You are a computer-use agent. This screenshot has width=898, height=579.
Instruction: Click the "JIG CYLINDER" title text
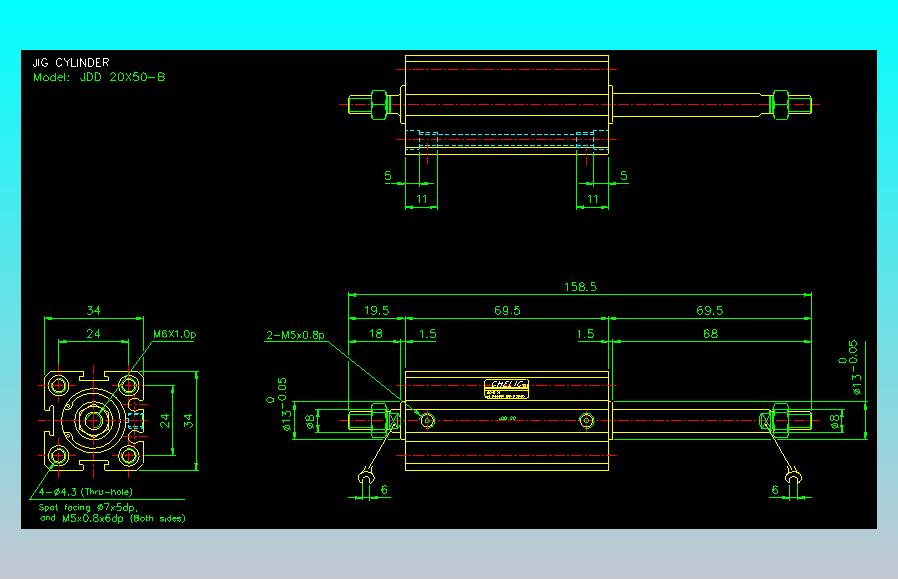coord(70,62)
